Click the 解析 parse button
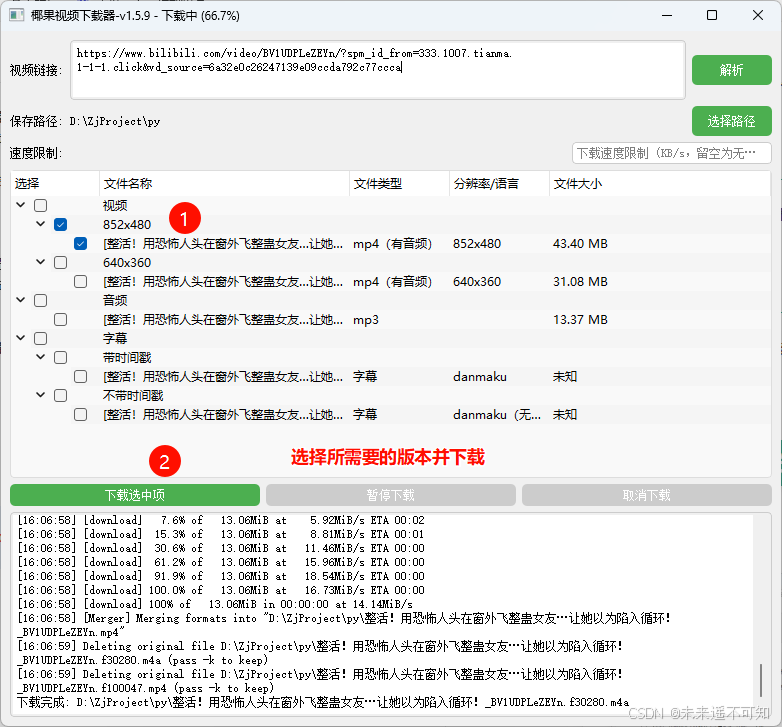 pos(731,70)
